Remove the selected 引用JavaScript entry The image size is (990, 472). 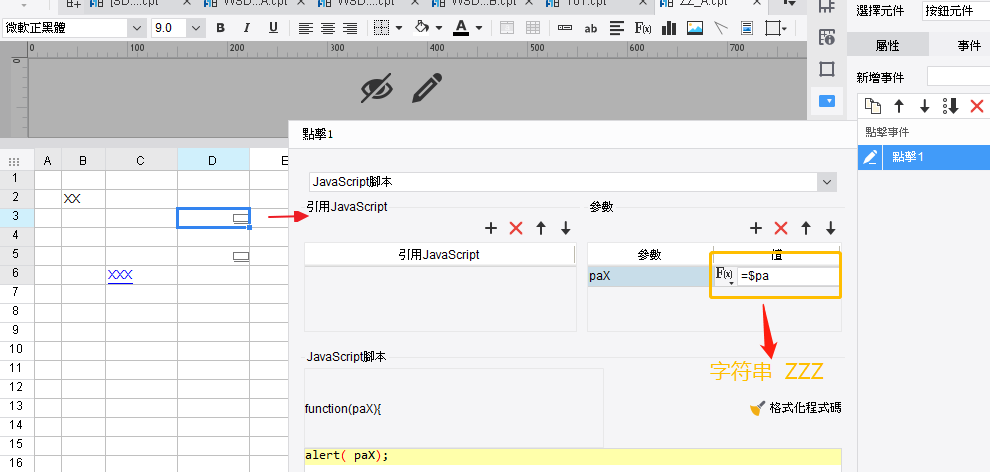click(x=516, y=228)
